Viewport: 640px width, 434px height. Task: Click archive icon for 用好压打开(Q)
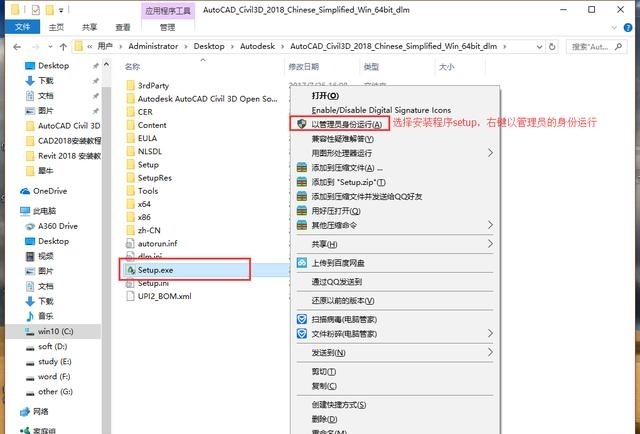pos(302,211)
